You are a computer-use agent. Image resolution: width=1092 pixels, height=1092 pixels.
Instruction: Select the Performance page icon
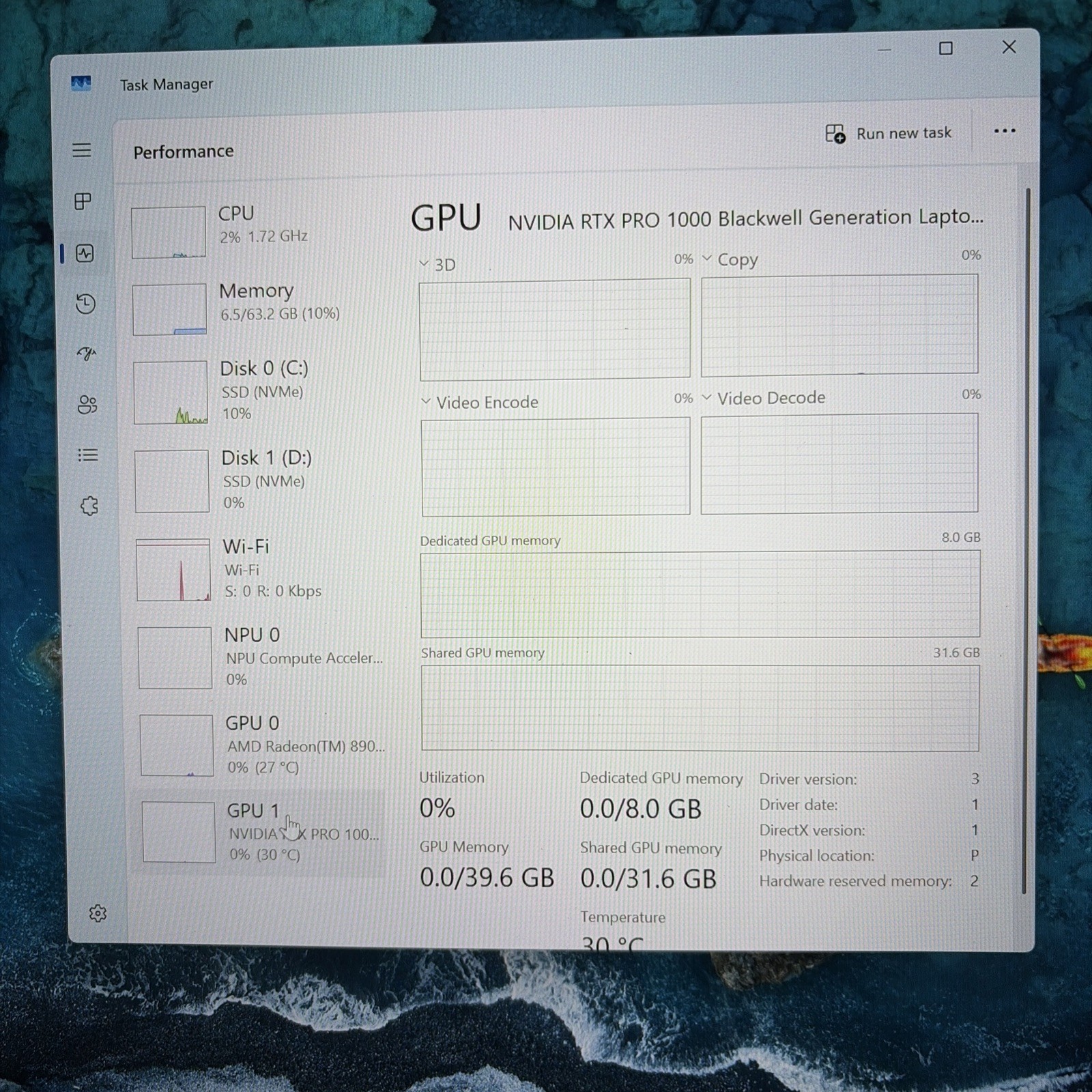coord(85,254)
